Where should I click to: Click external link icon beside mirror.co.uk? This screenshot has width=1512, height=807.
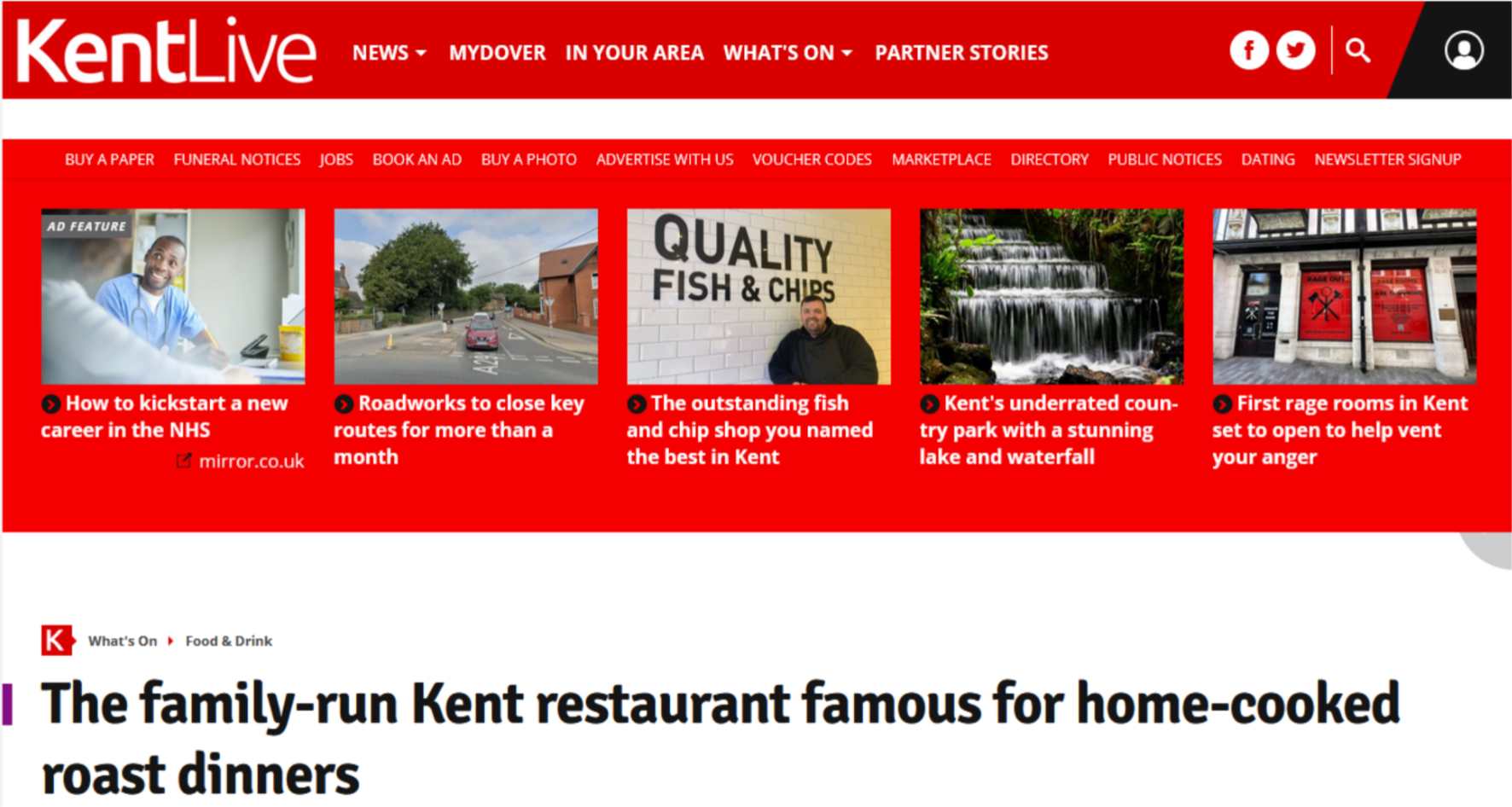pos(184,461)
